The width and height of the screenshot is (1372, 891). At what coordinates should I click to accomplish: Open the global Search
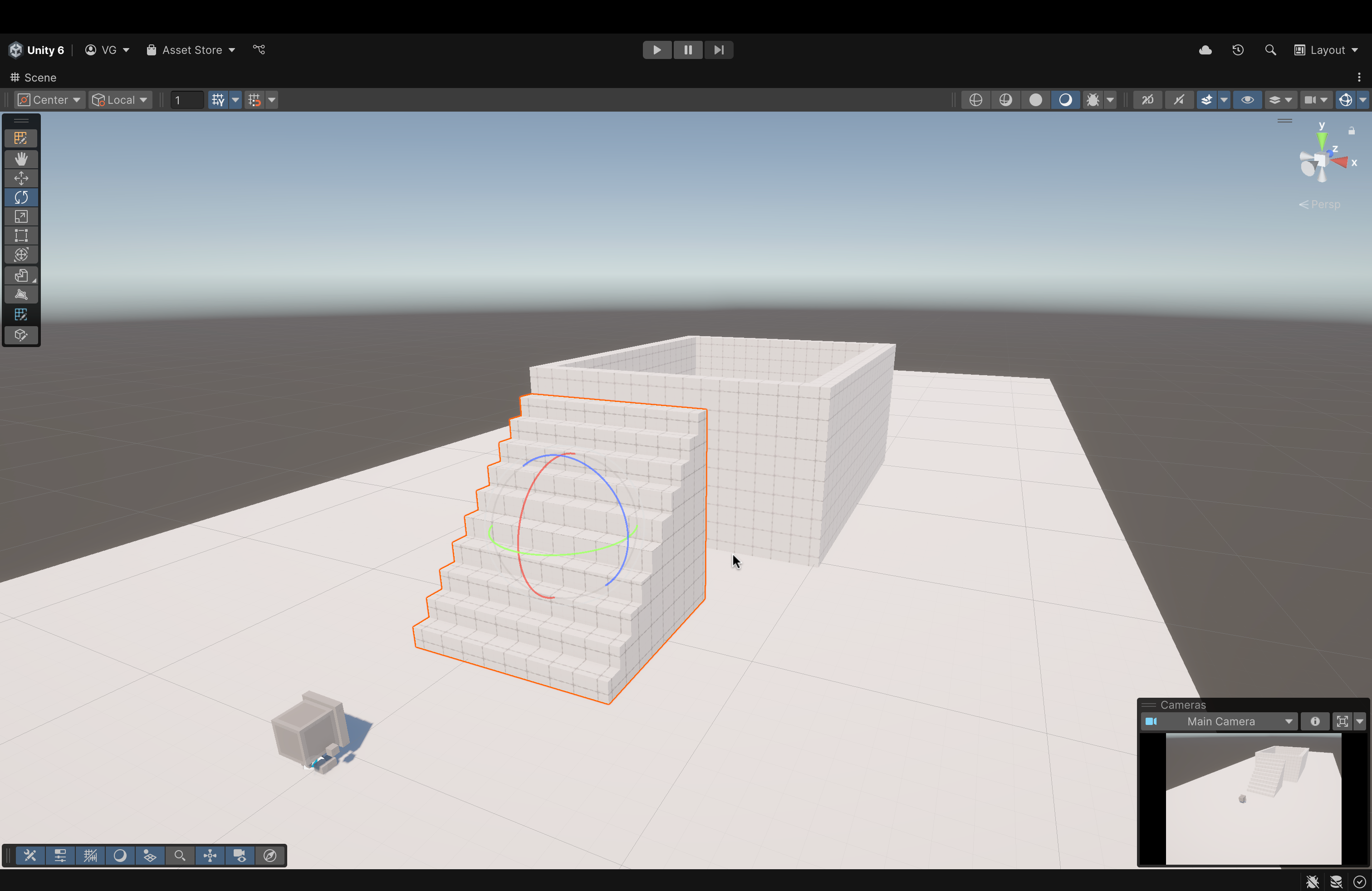(x=1270, y=50)
